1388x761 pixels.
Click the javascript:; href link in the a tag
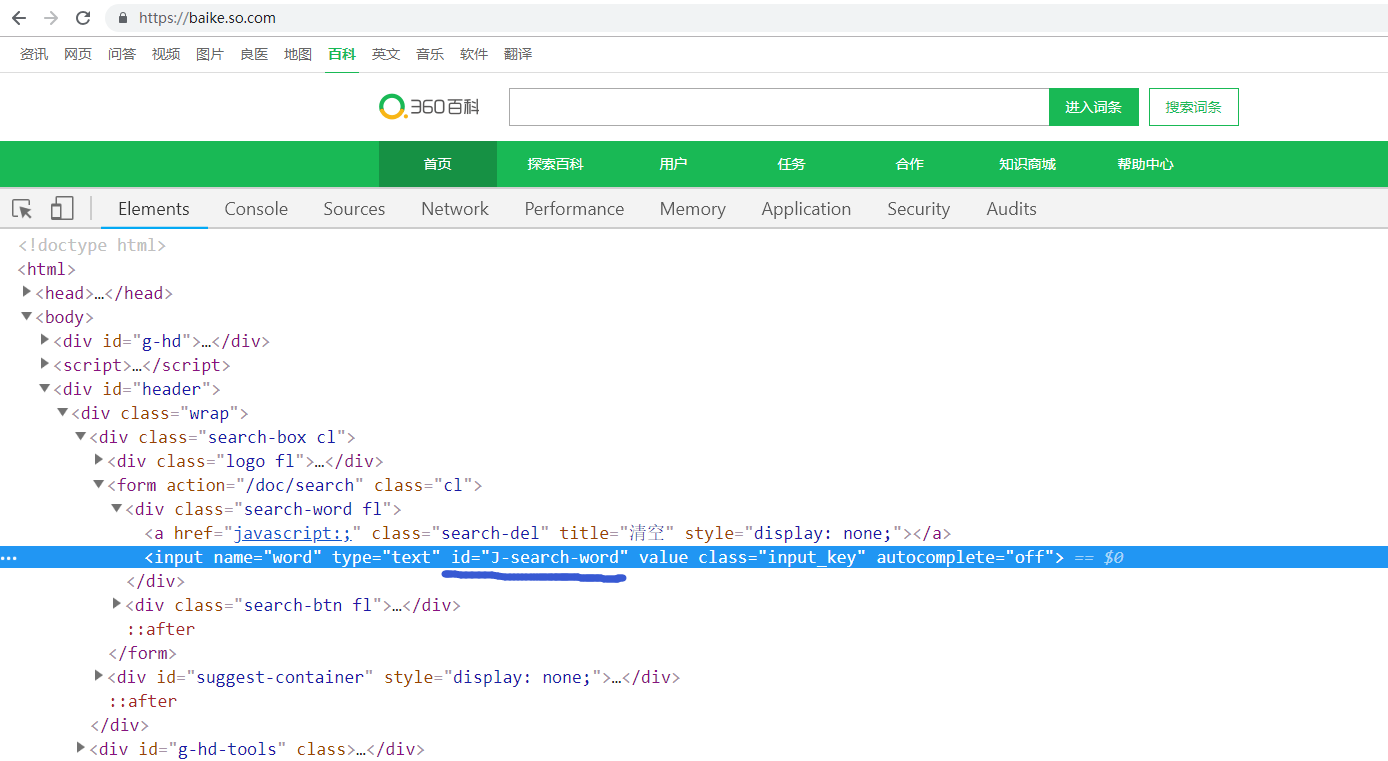pos(292,533)
